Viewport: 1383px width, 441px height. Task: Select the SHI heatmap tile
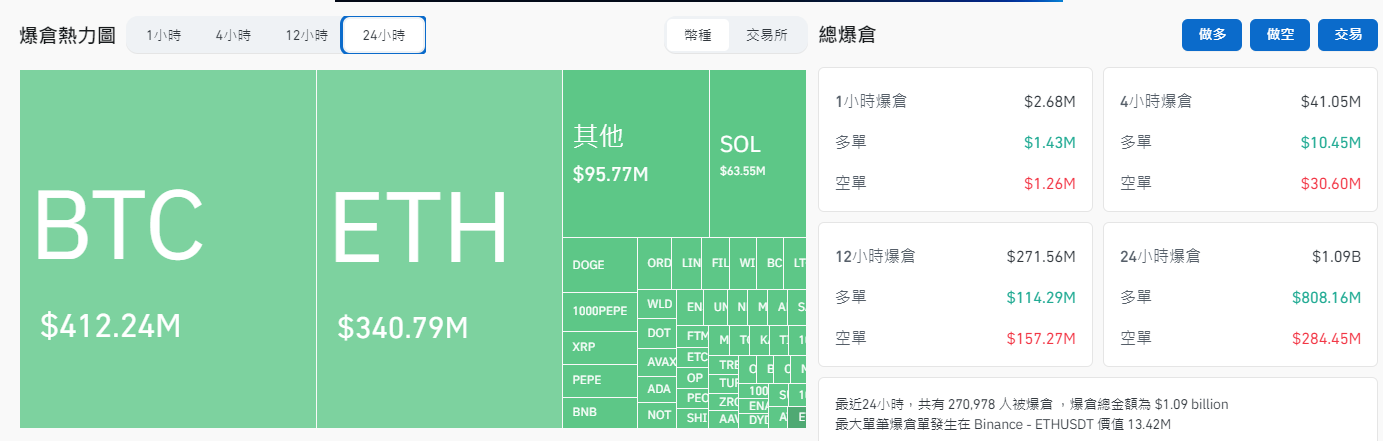[694, 418]
